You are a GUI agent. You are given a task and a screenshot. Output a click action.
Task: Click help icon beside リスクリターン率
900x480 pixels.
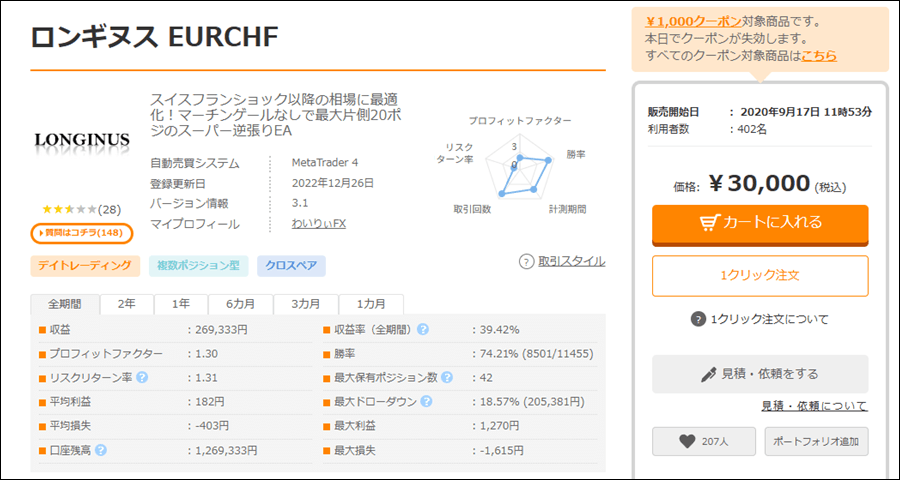(x=142, y=377)
